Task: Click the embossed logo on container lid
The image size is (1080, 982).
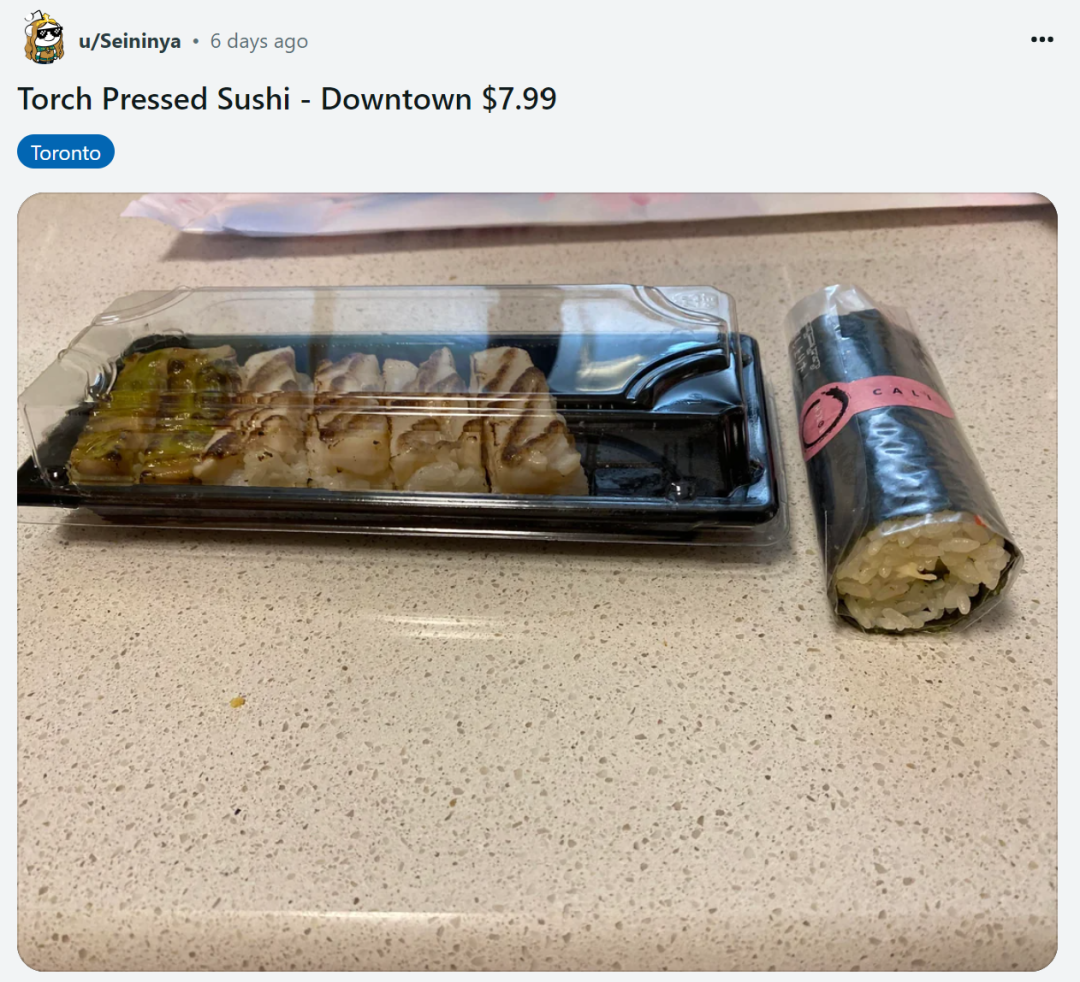Action: pyautogui.click(x=696, y=300)
